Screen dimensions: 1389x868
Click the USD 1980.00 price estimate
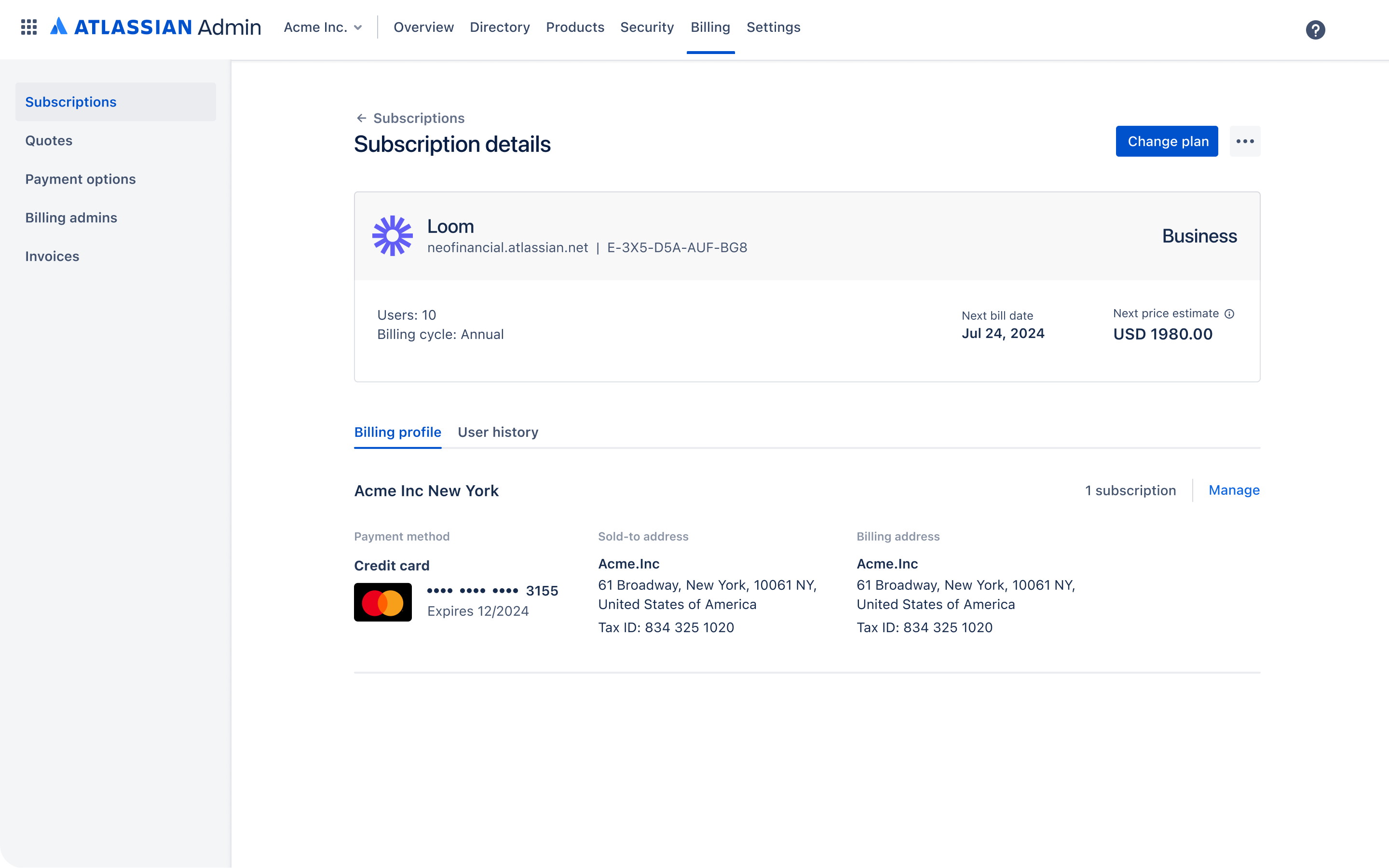1163,334
